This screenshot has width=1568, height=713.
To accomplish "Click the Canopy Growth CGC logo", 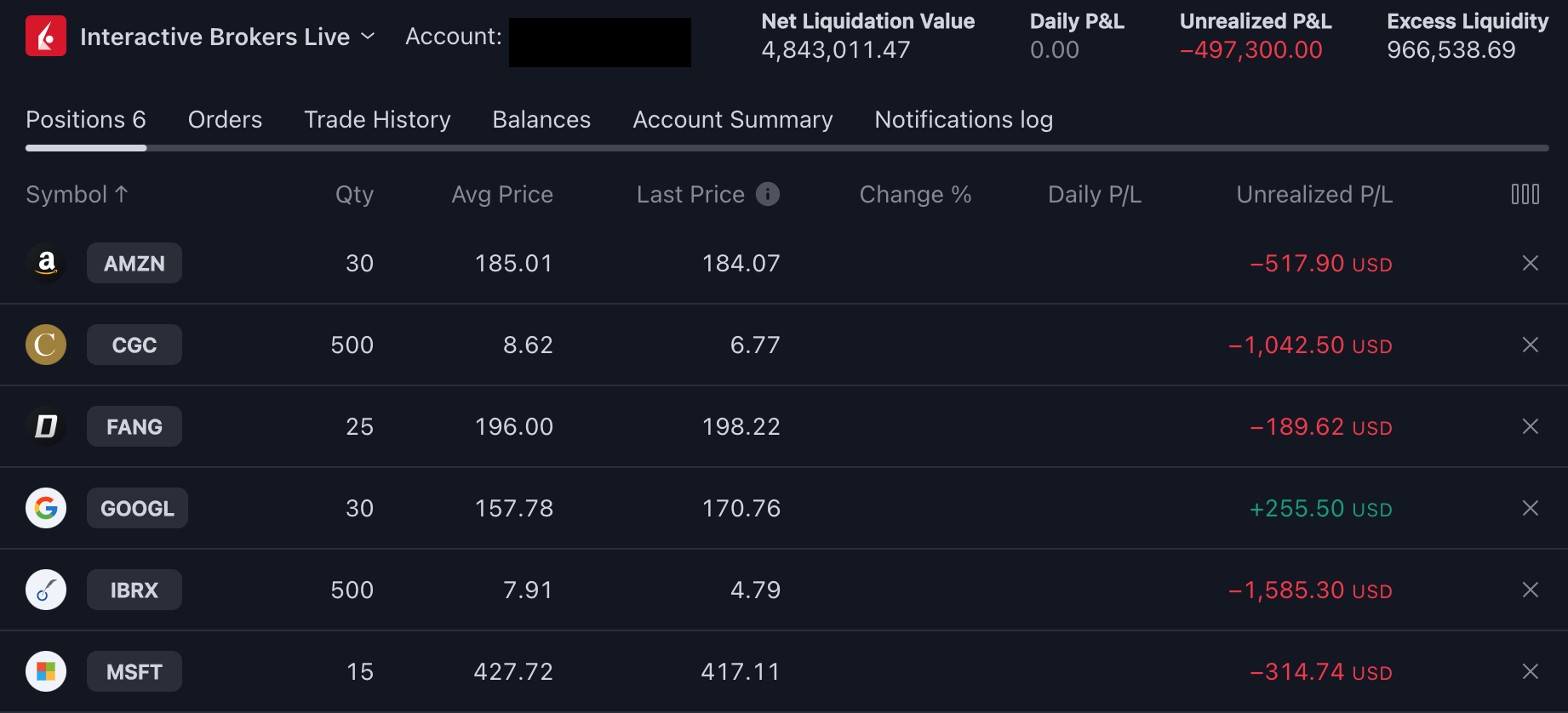I will click(46, 345).
